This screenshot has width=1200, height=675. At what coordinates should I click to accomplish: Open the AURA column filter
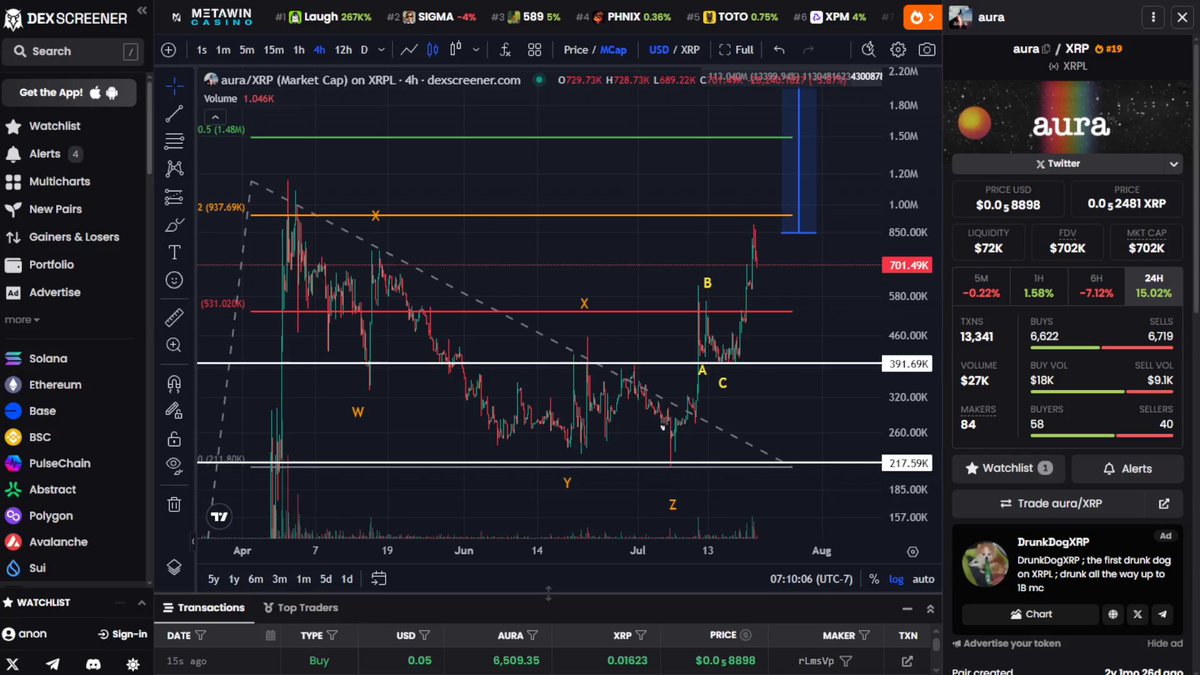click(x=534, y=635)
